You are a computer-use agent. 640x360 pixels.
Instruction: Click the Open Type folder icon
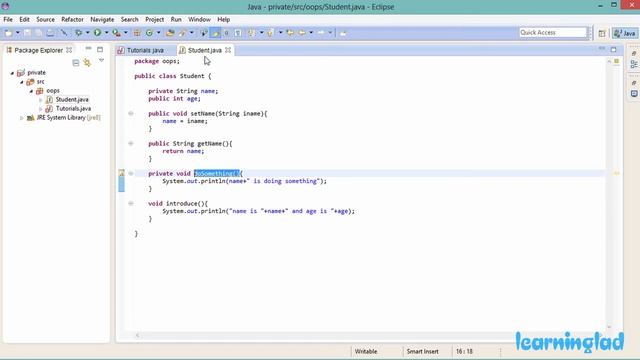tap(170, 33)
